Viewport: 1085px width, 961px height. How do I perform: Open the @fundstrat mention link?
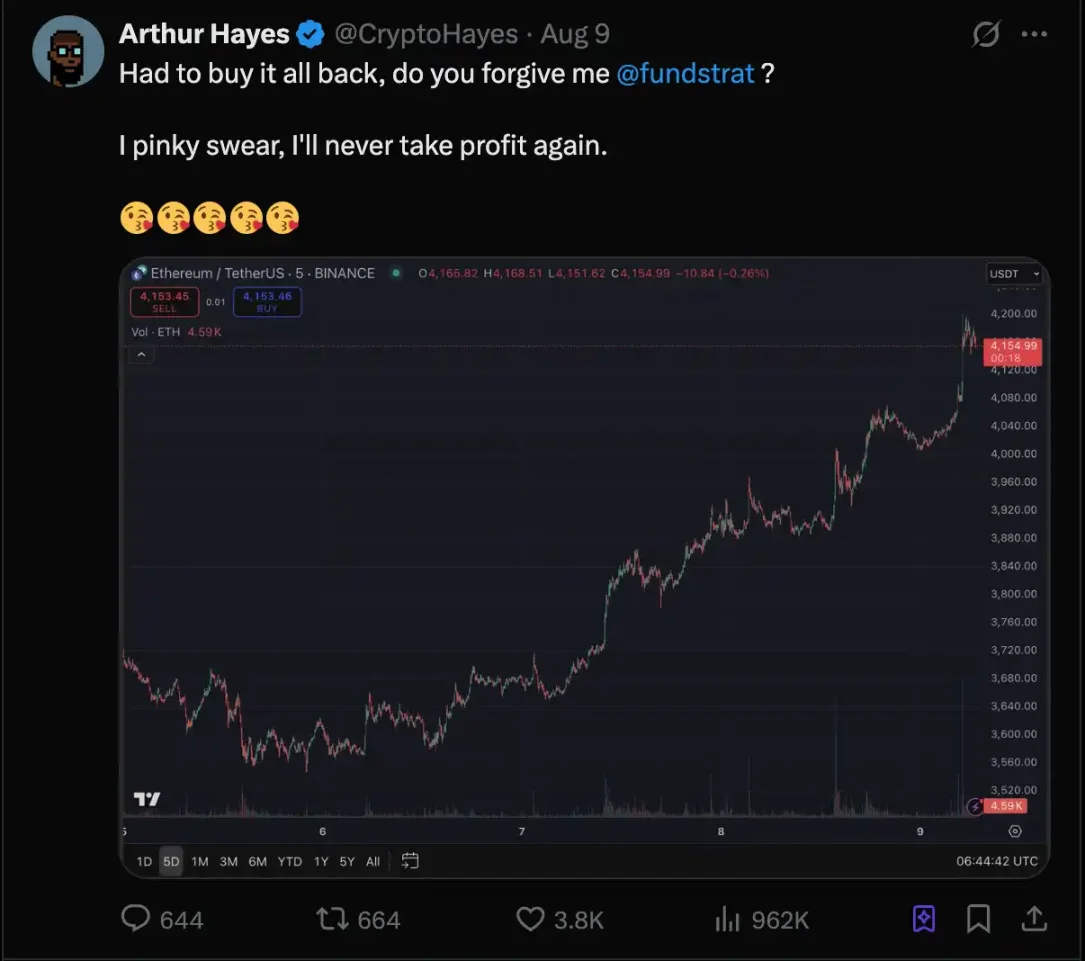click(x=686, y=73)
